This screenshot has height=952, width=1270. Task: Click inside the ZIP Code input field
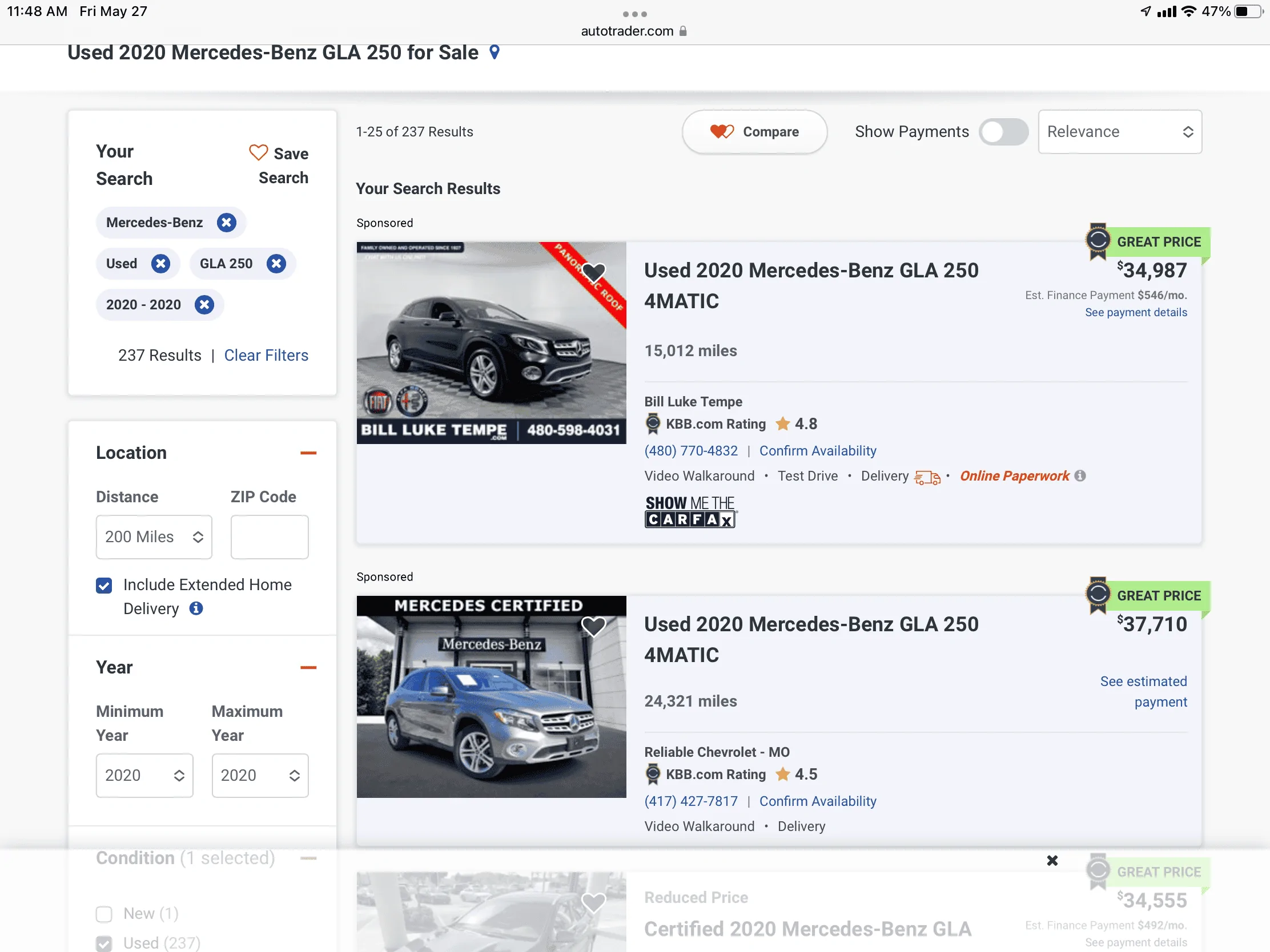click(x=270, y=537)
